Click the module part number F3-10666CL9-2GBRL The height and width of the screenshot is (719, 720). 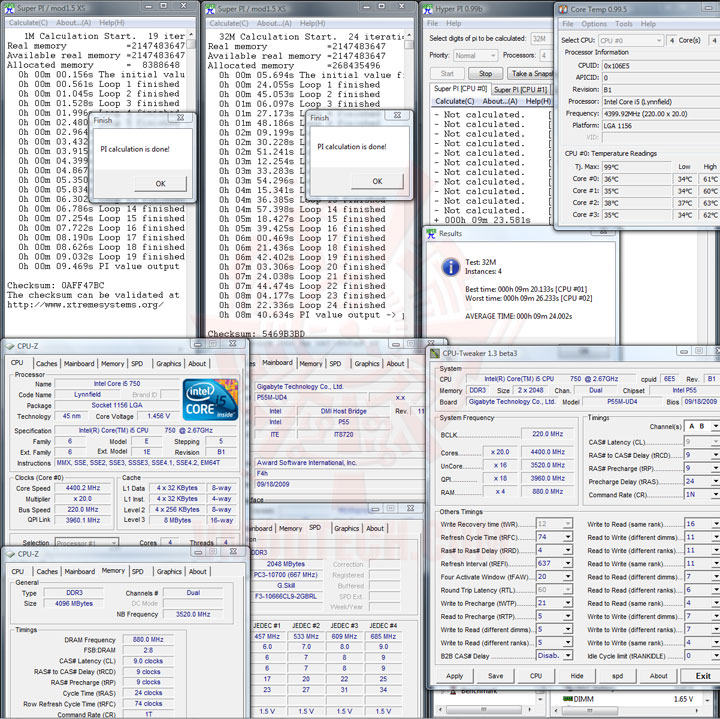click(286, 596)
